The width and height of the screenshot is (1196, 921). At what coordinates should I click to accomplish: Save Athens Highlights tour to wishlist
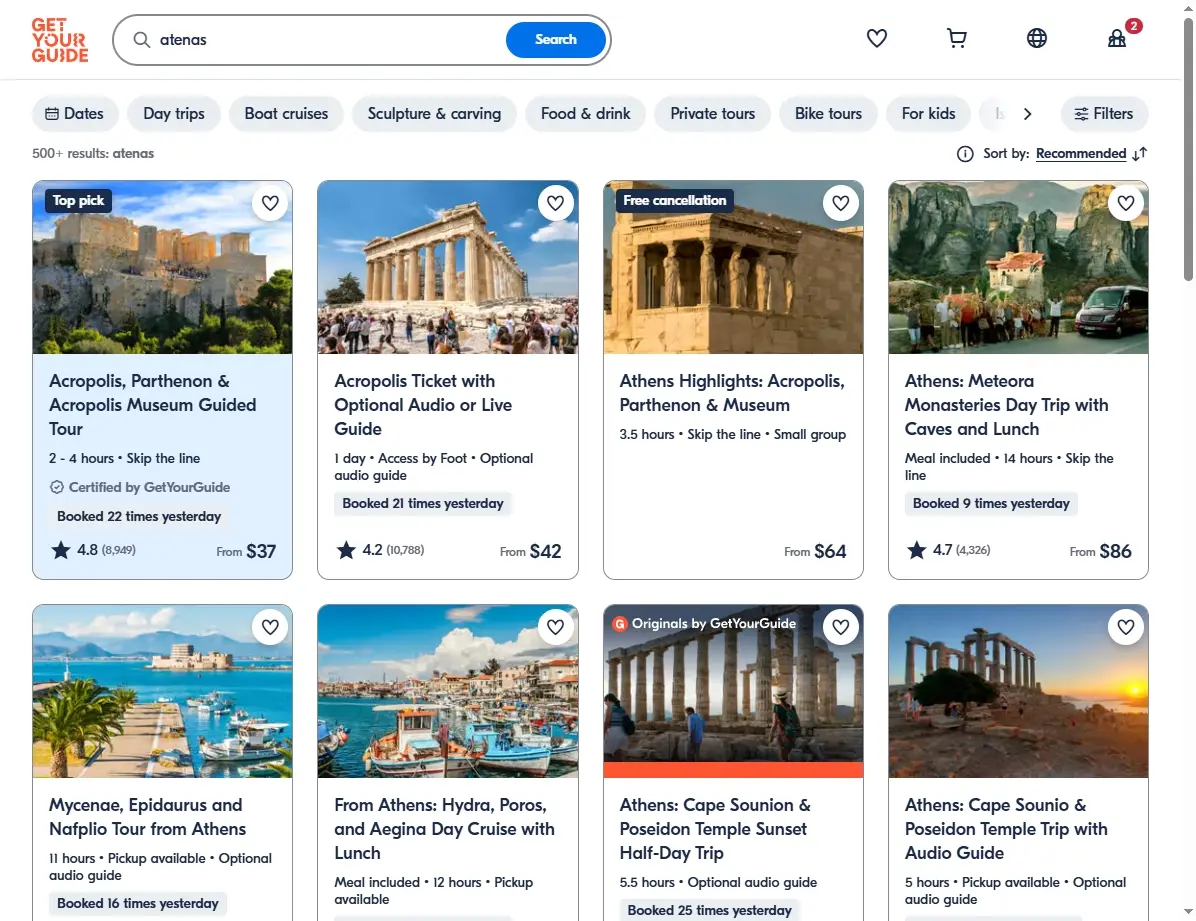pos(841,203)
